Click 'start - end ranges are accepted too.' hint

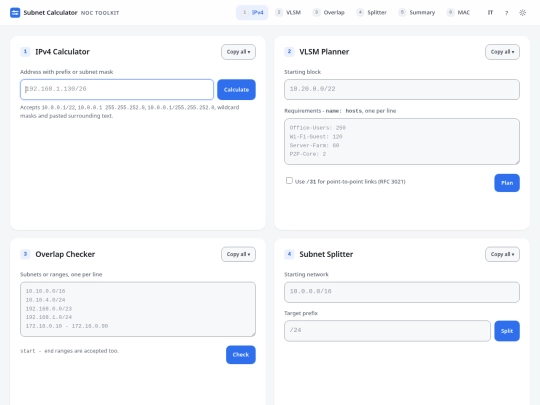coord(69,351)
